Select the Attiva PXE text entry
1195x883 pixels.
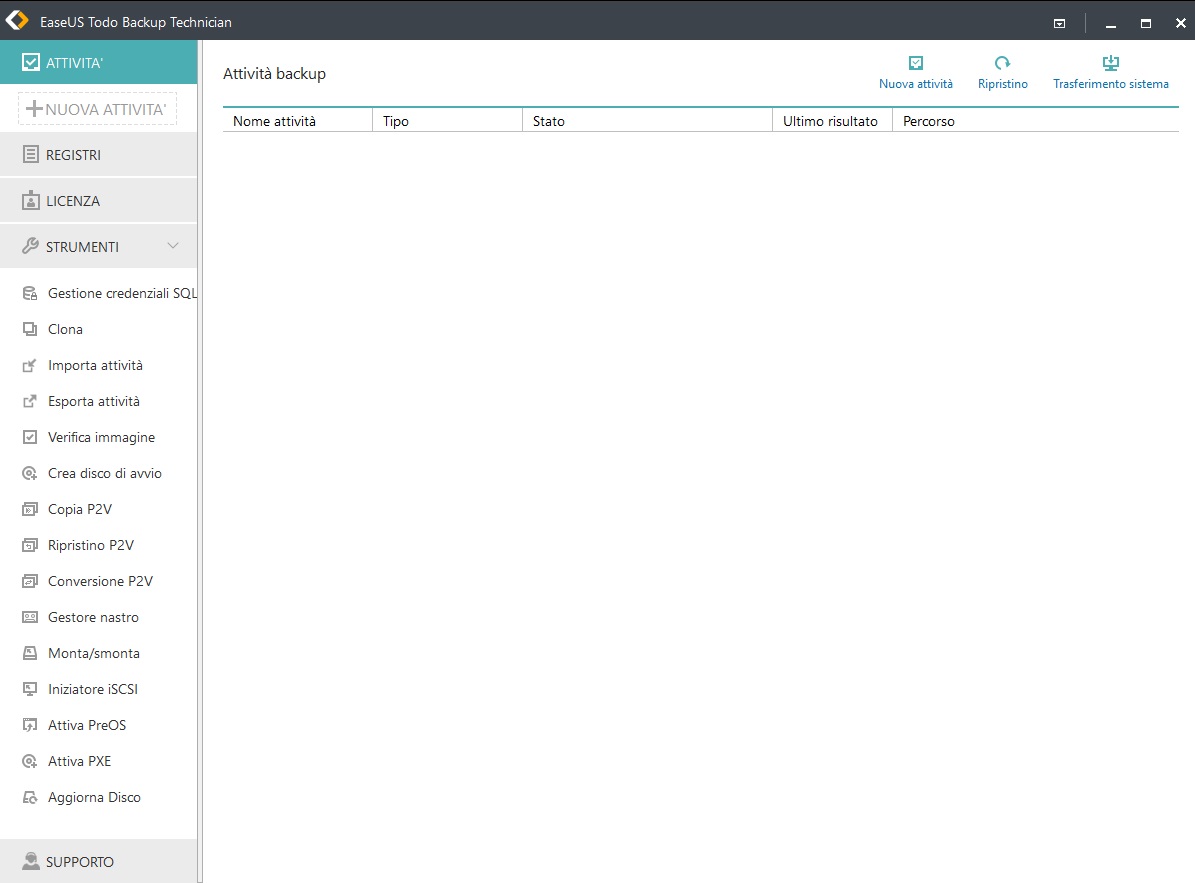point(79,761)
